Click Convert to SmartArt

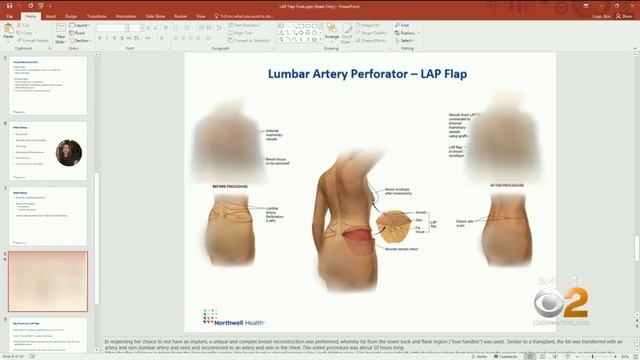249,40
